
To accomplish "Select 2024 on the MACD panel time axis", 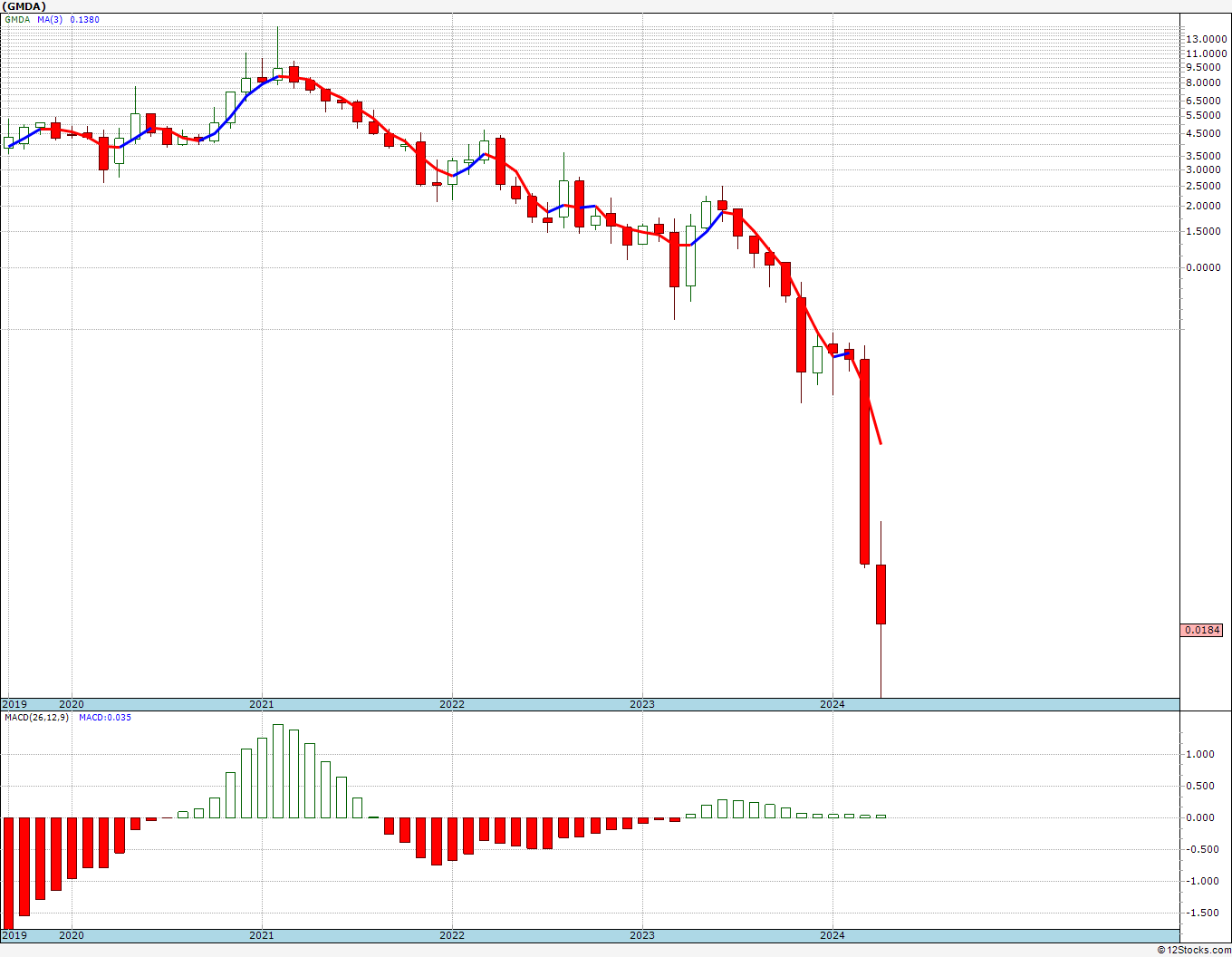I will tap(832, 935).
